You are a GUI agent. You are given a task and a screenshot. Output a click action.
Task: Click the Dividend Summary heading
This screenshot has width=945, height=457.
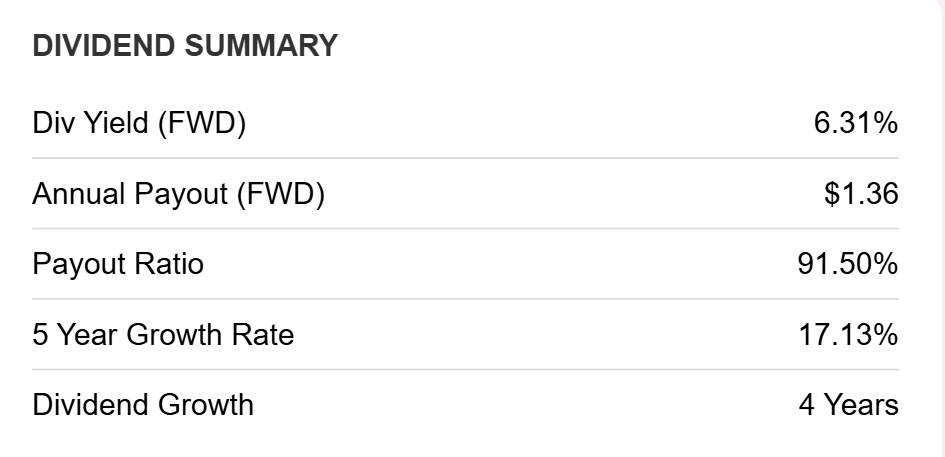click(x=185, y=46)
